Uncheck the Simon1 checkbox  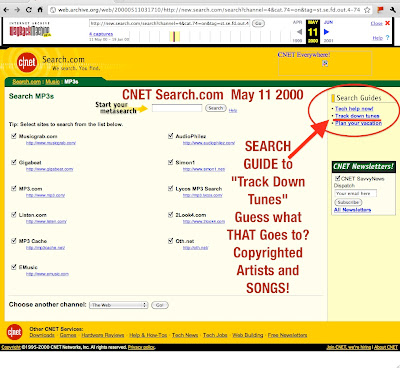coord(170,162)
